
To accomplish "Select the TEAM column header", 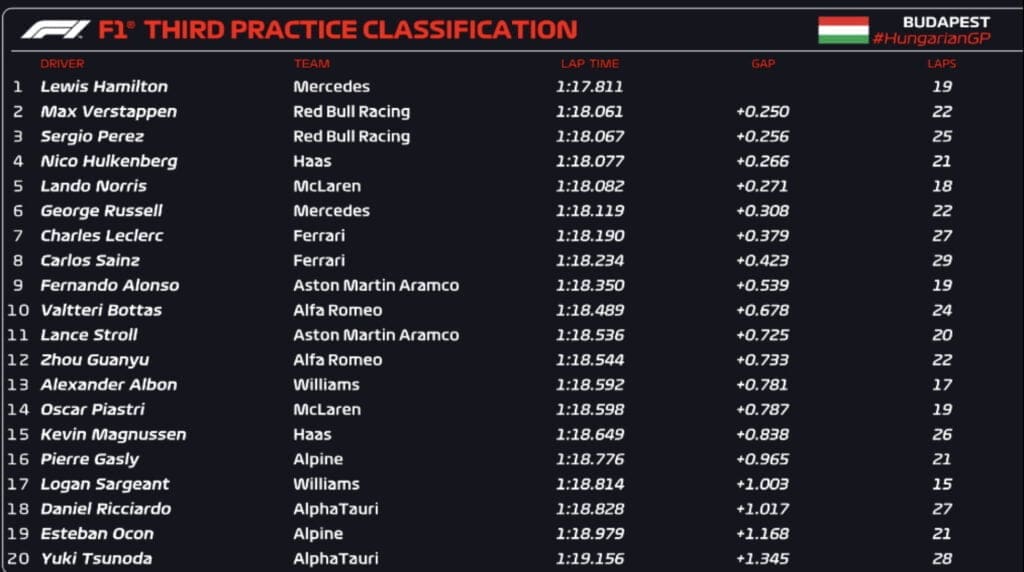I will tap(312, 64).
